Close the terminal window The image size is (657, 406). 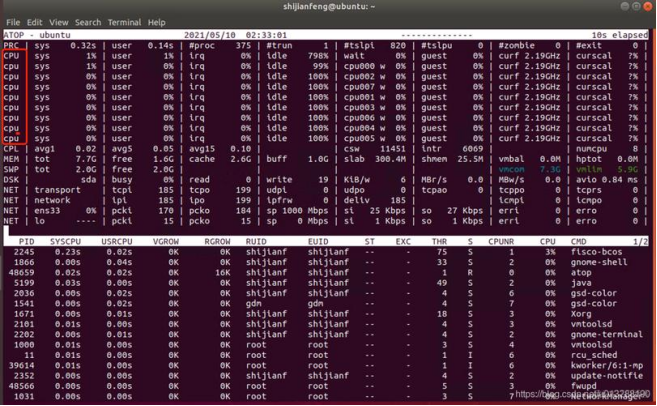pos(649,6)
